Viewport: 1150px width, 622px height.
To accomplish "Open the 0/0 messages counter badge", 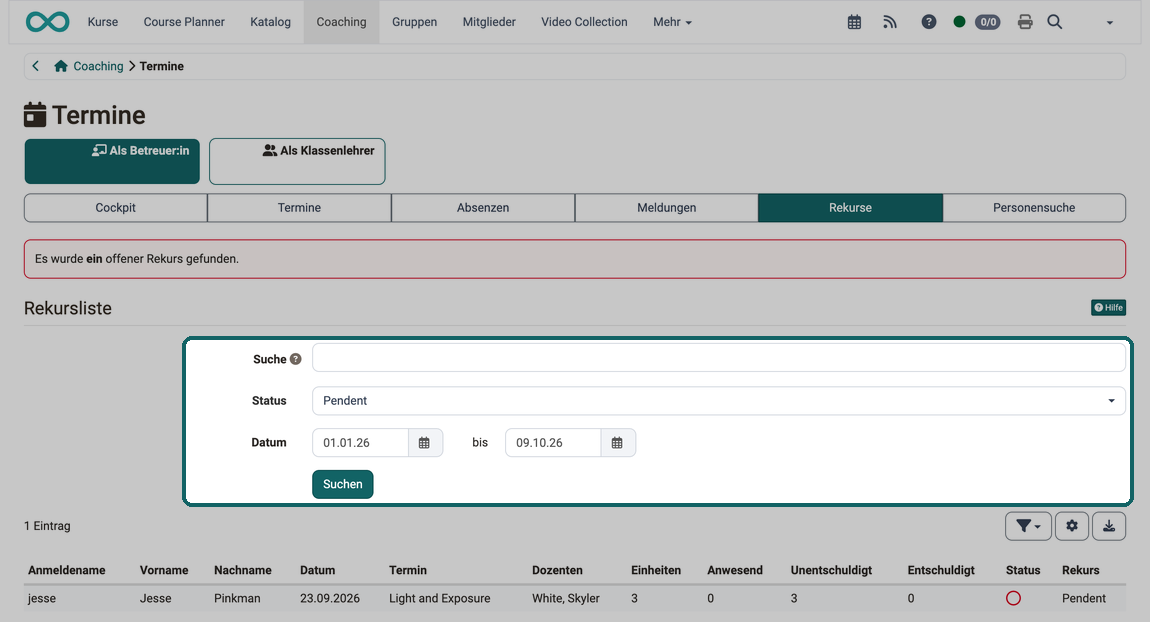I will (988, 22).
